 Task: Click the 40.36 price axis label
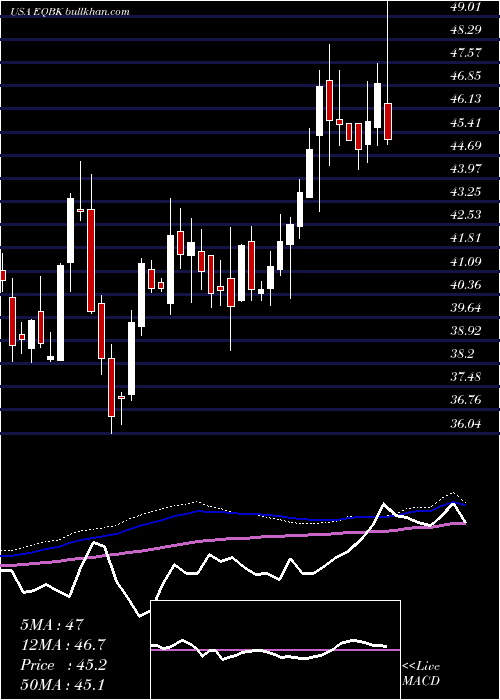467,285
